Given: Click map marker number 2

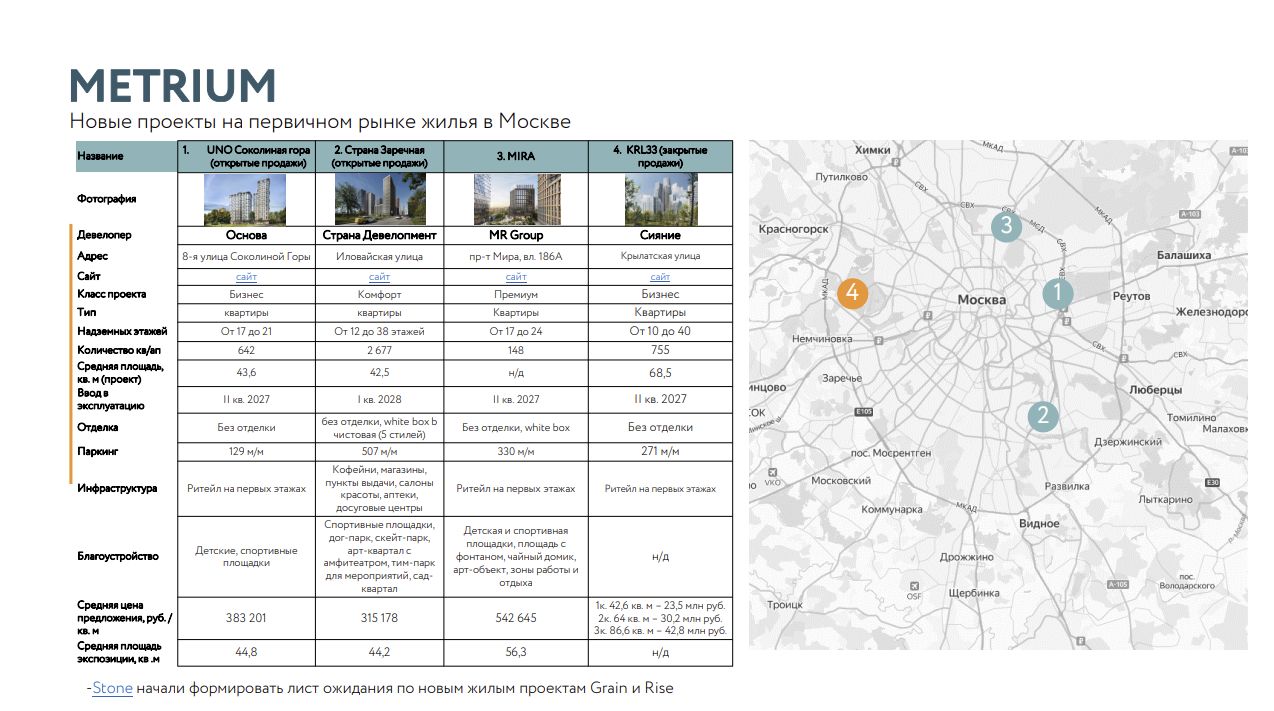Looking at the screenshot, I should pyautogui.click(x=1042, y=416).
